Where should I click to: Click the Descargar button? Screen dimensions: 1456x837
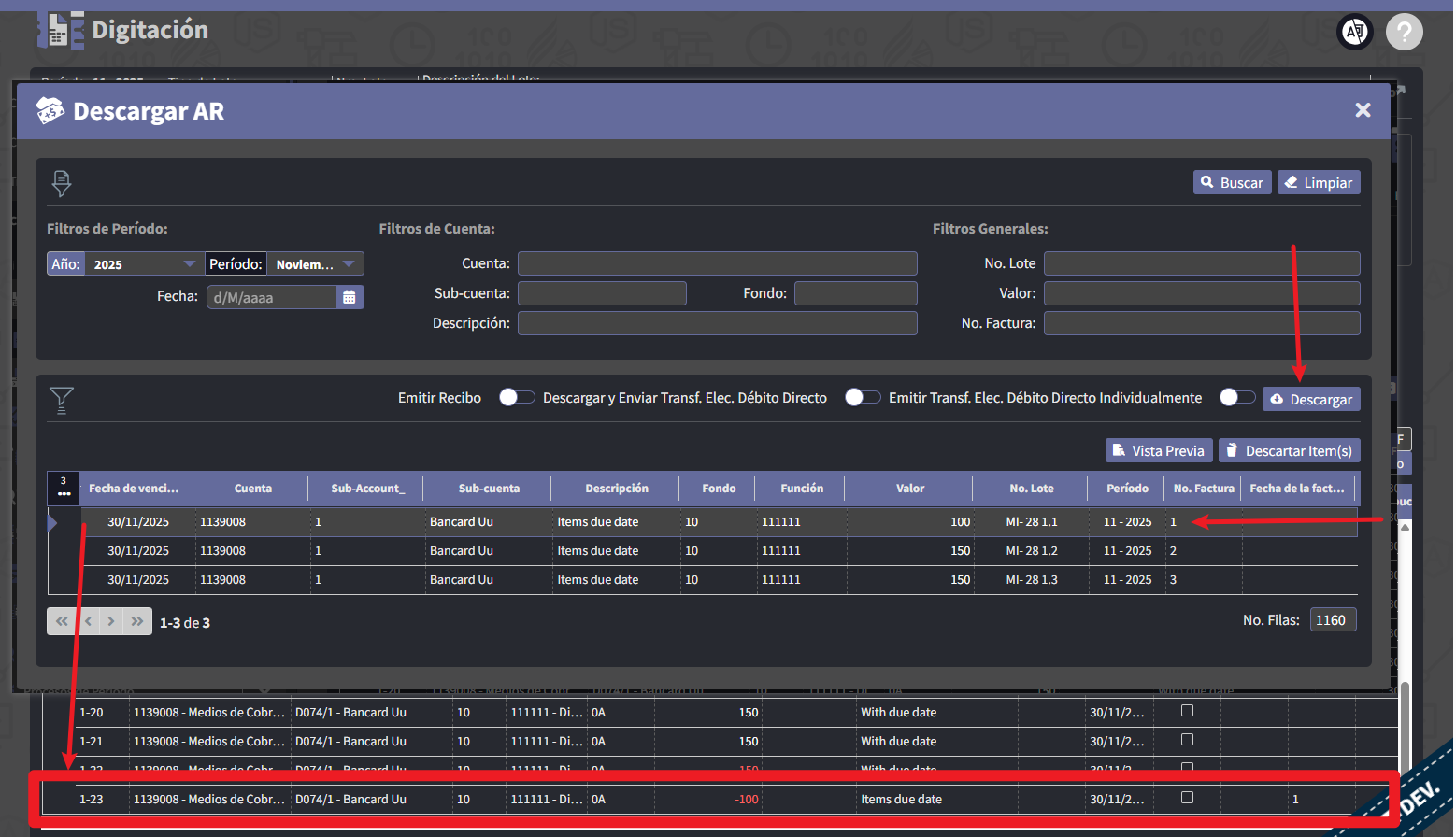(x=1310, y=399)
